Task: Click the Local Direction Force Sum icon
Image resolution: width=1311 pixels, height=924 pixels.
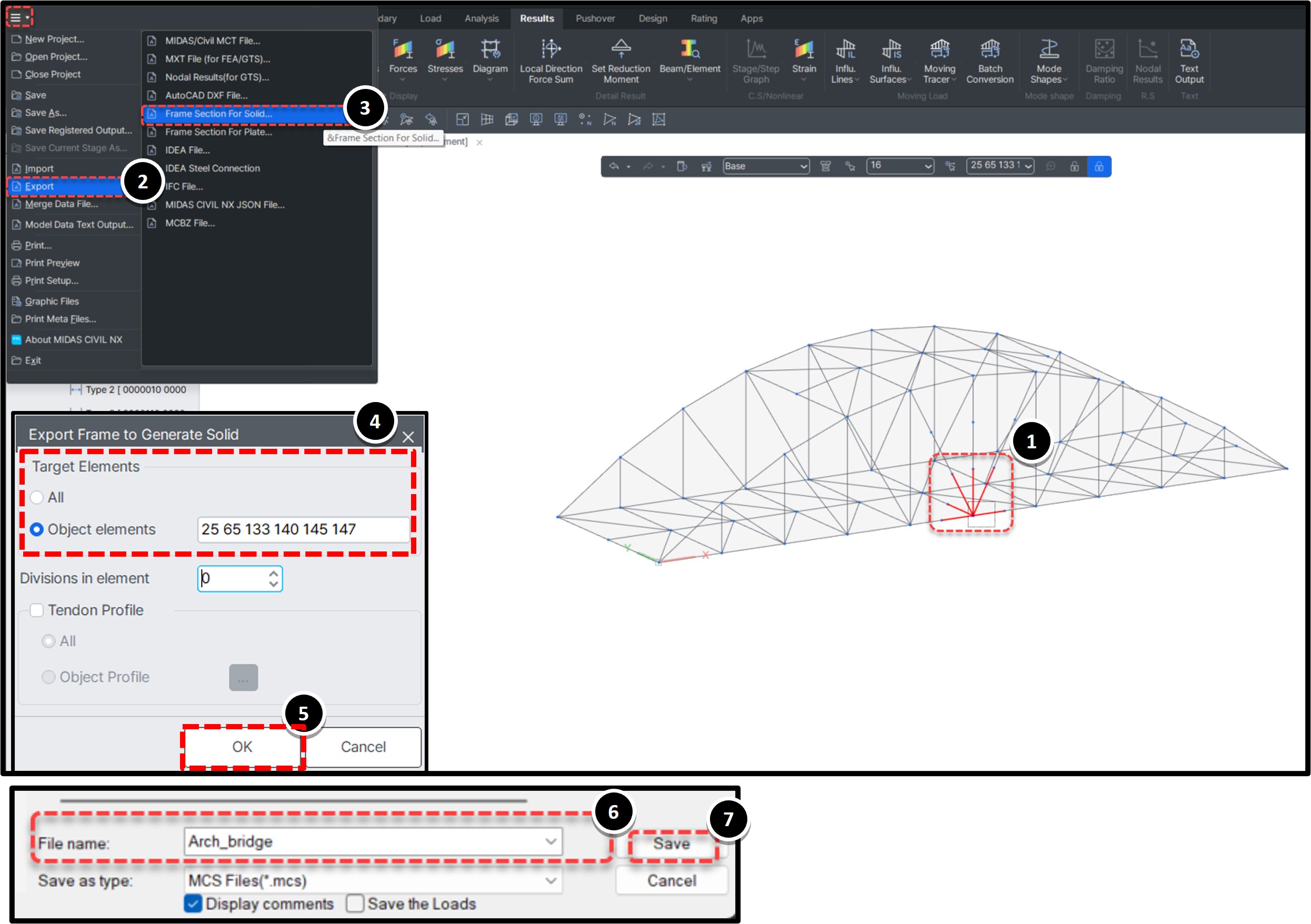Action: [x=550, y=57]
